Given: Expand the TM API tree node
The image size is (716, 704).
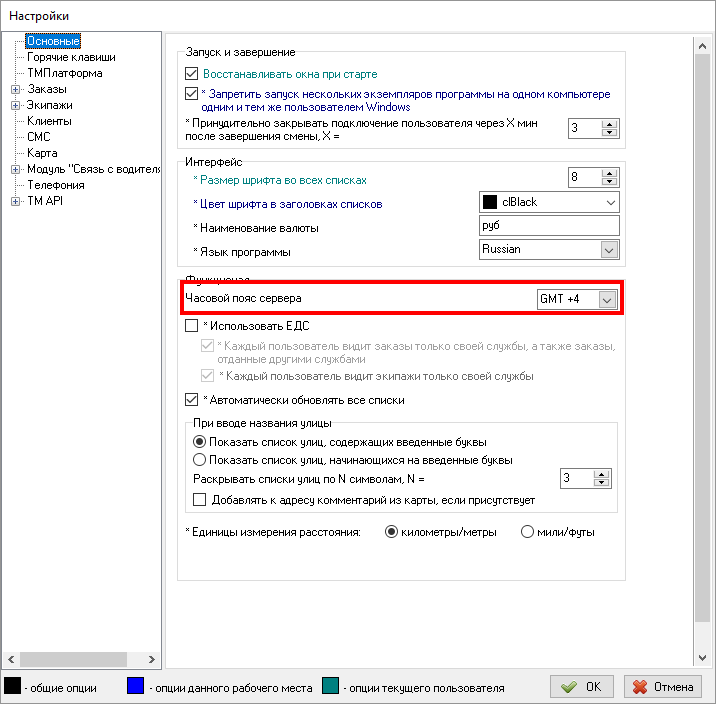Looking at the screenshot, I should pyautogui.click(x=15, y=201).
